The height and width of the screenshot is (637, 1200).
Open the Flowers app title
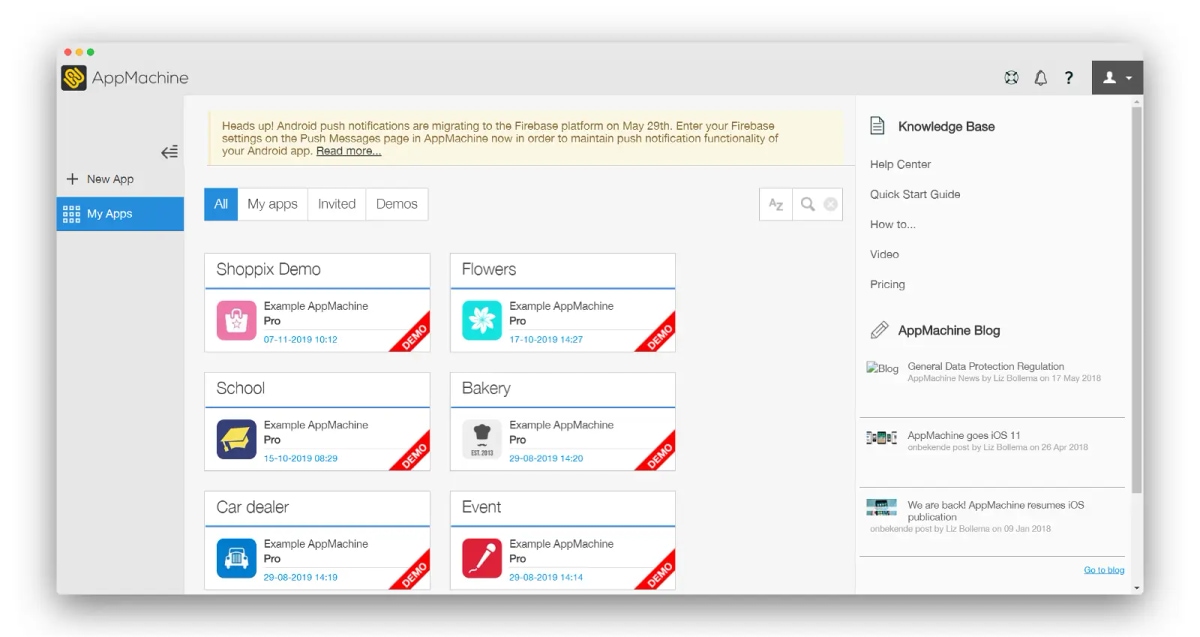tap(489, 269)
